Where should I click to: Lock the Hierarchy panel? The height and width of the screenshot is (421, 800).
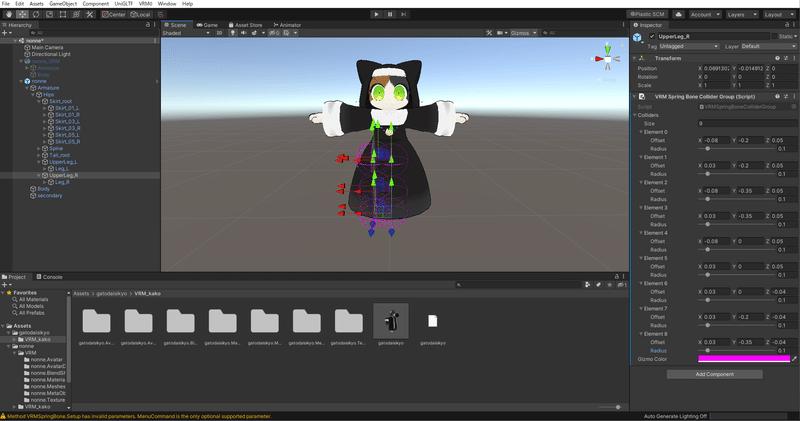pyautogui.click(x=148, y=24)
